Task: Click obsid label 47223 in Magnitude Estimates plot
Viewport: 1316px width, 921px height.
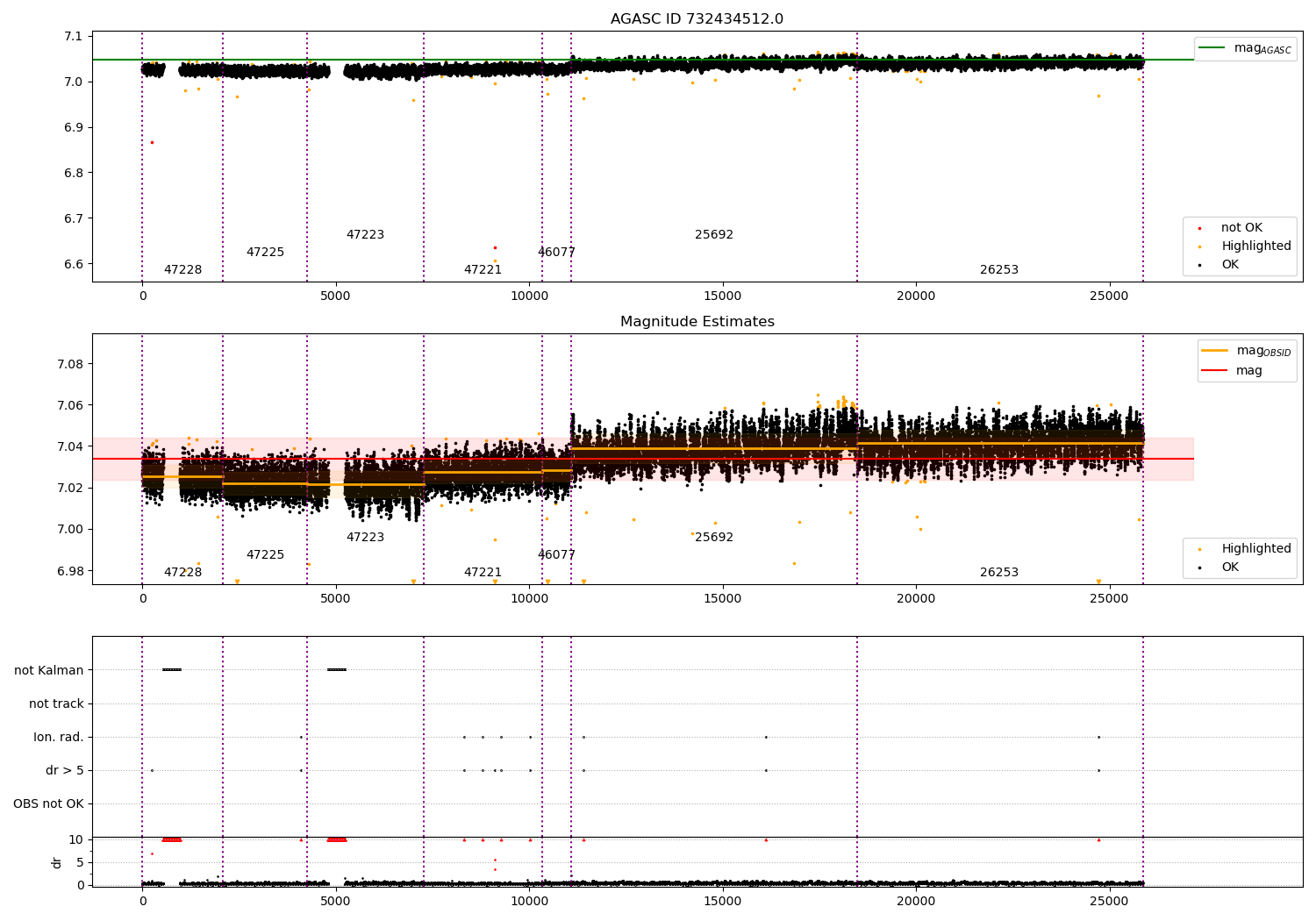Action: click(x=365, y=538)
